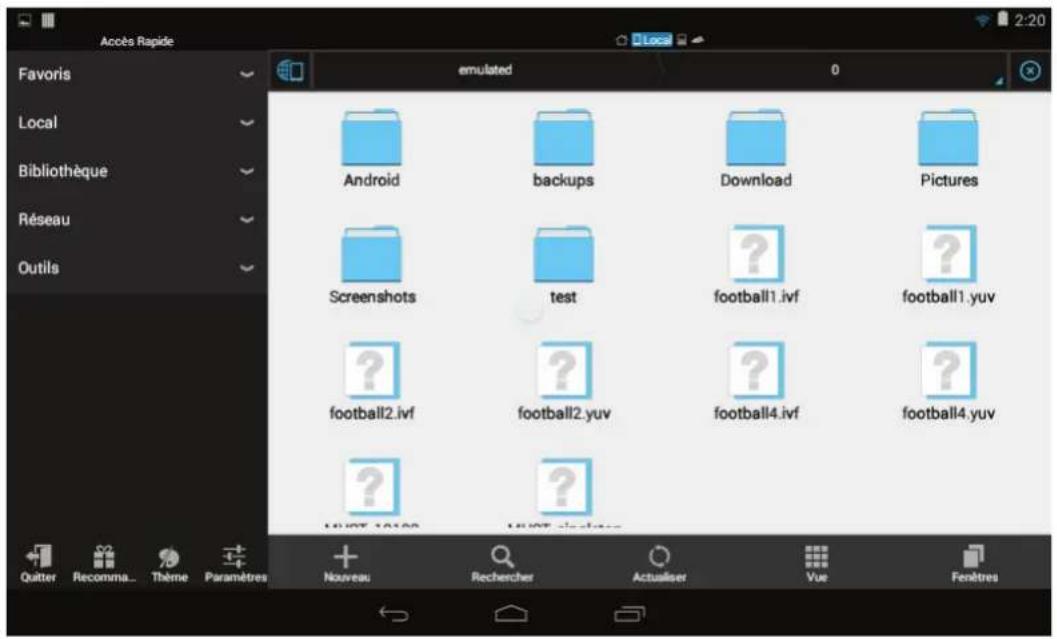This screenshot has width=1057, height=639.
Task: Tap the battery indicator in status bar
Action: (x=1003, y=20)
